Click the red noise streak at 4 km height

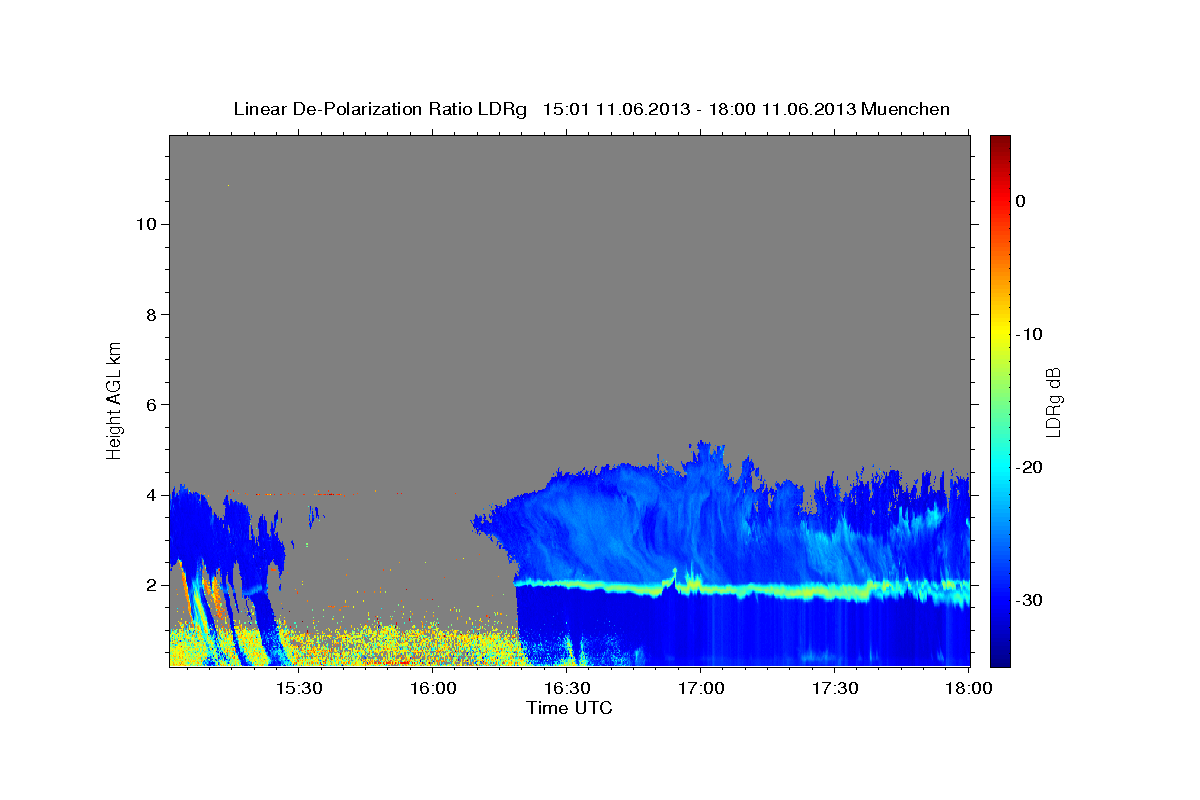(298, 493)
